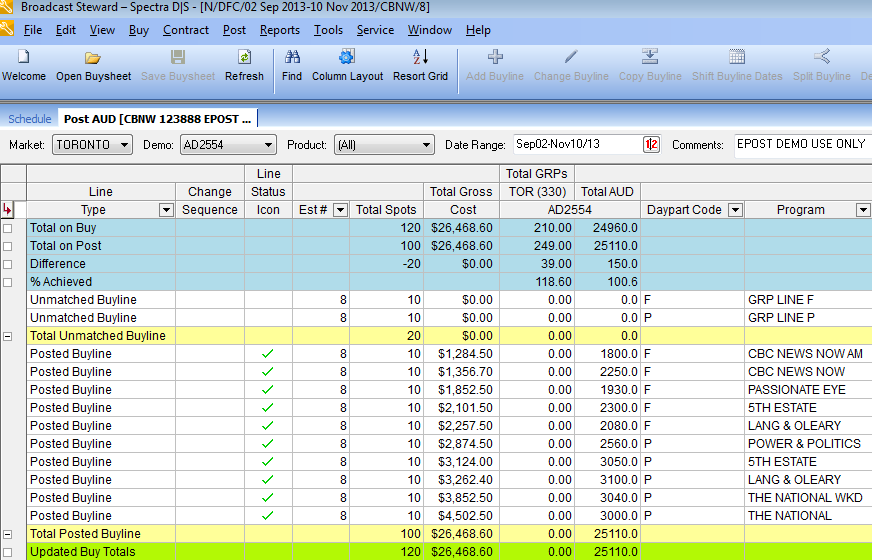872x560 pixels.
Task: Click the Total Spots column header
Action: (386, 210)
